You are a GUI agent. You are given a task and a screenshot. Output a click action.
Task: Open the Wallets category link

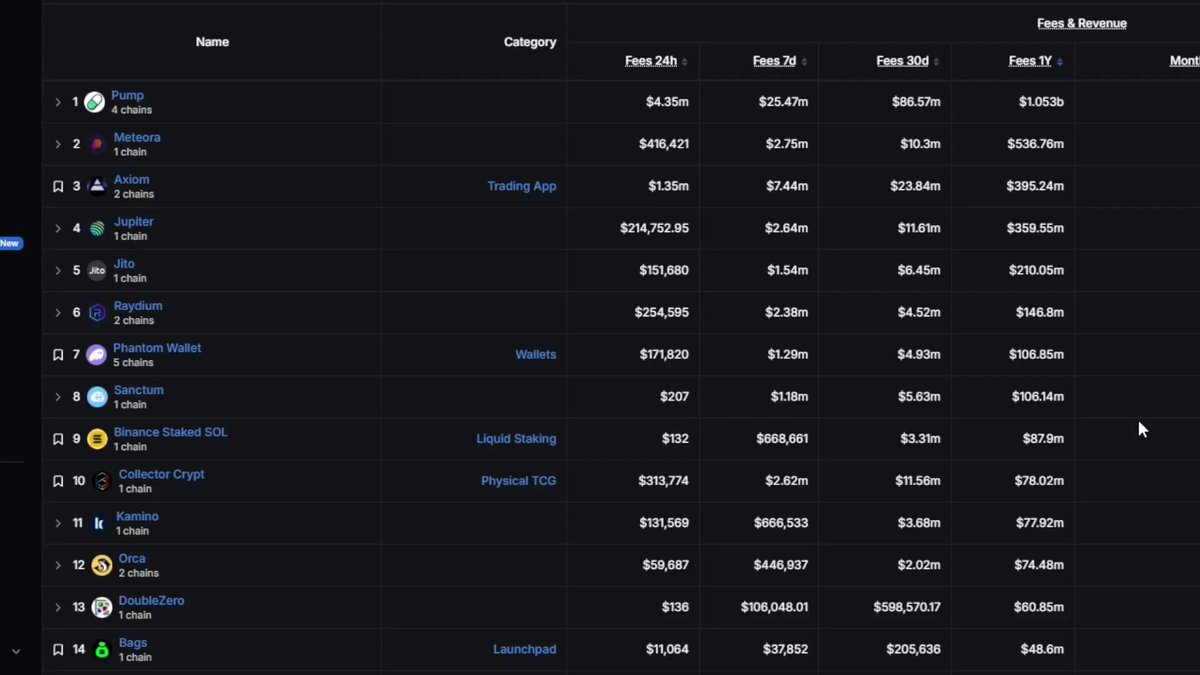536,354
